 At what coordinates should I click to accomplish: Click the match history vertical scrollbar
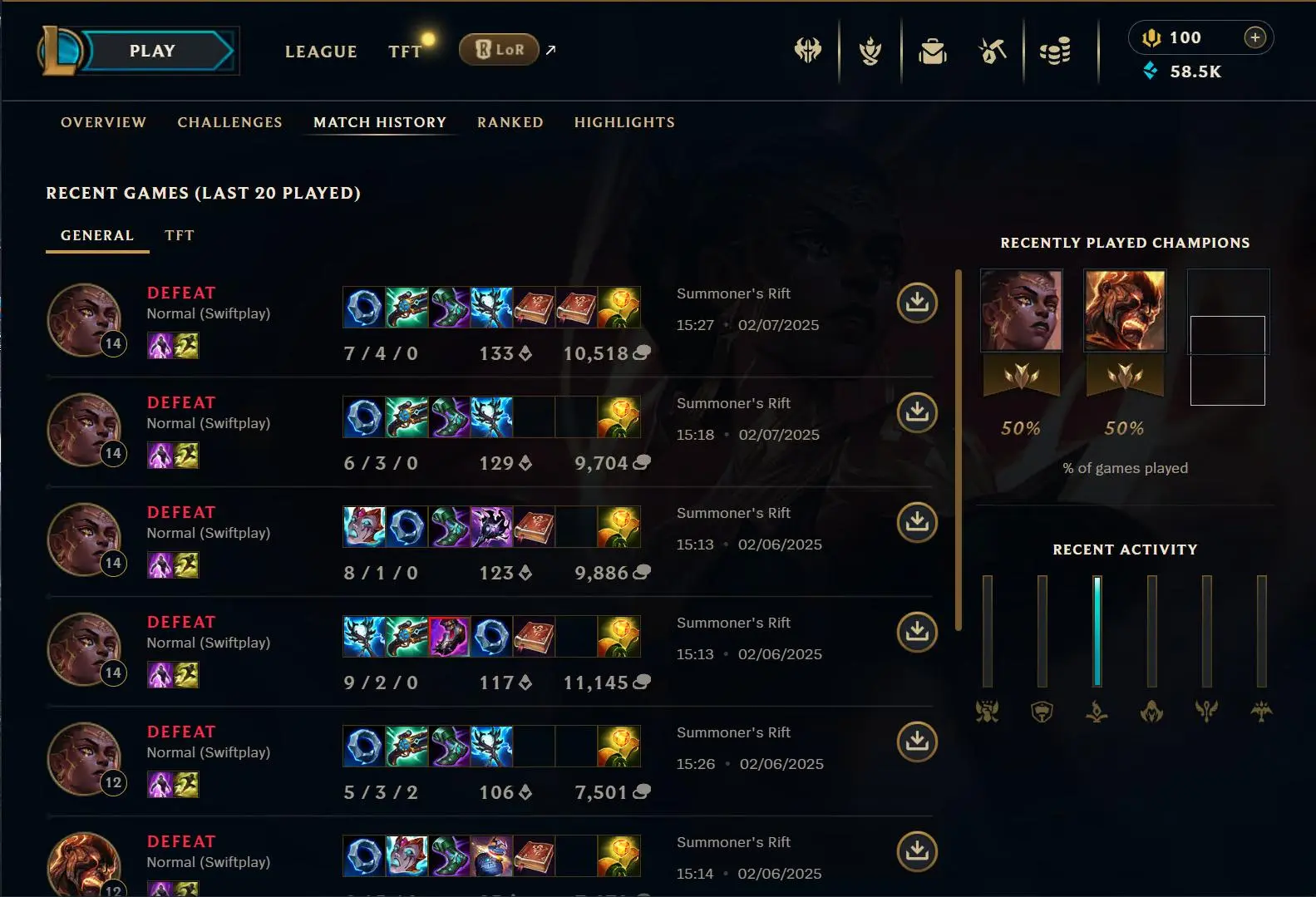tap(958, 450)
